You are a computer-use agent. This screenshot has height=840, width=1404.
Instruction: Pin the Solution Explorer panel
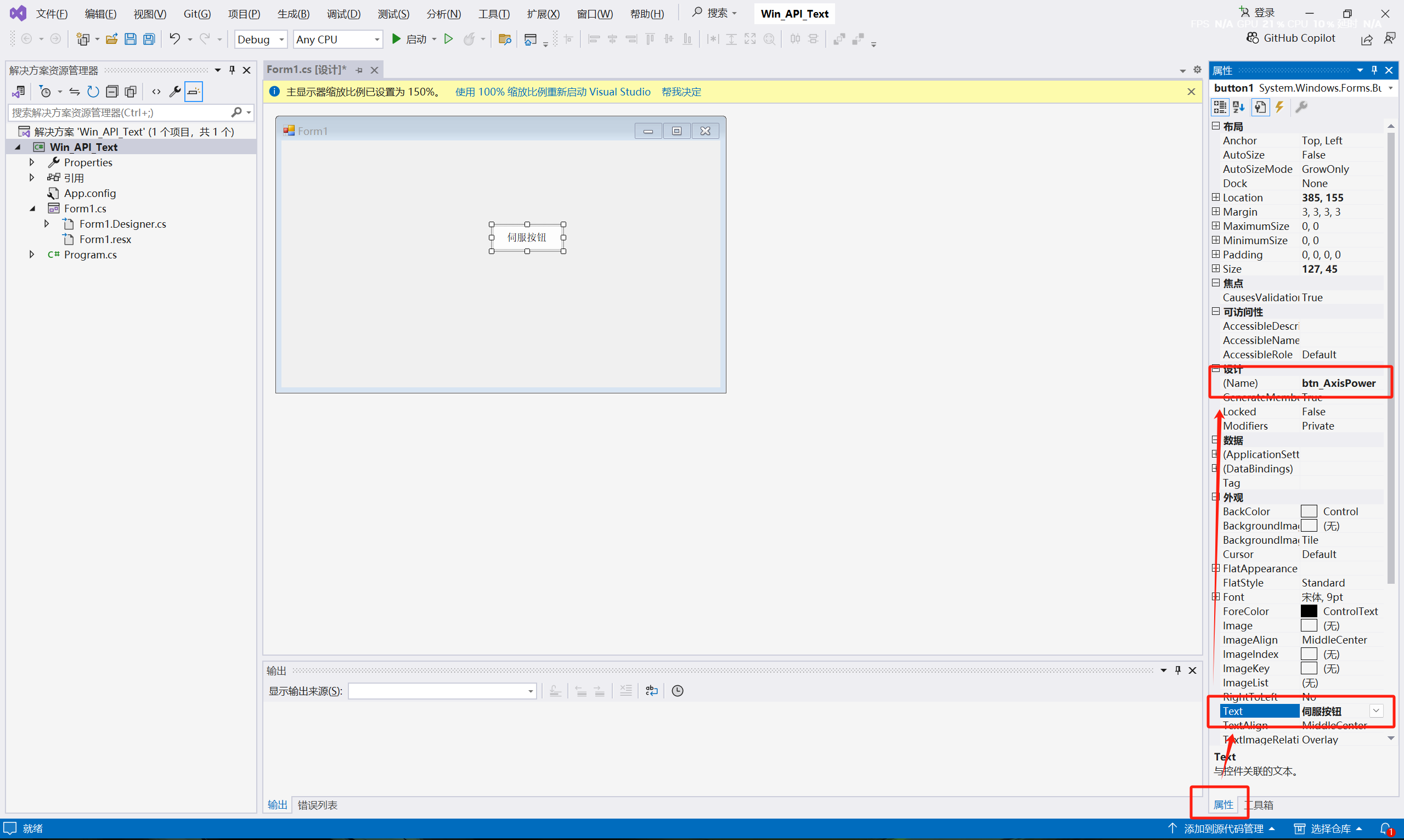click(232, 70)
